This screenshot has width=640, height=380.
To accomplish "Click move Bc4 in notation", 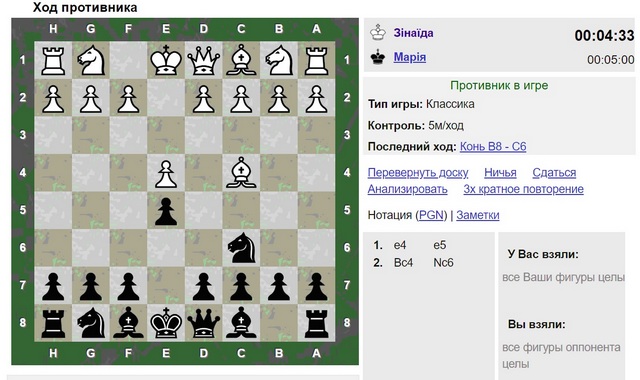I will click(x=403, y=262).
